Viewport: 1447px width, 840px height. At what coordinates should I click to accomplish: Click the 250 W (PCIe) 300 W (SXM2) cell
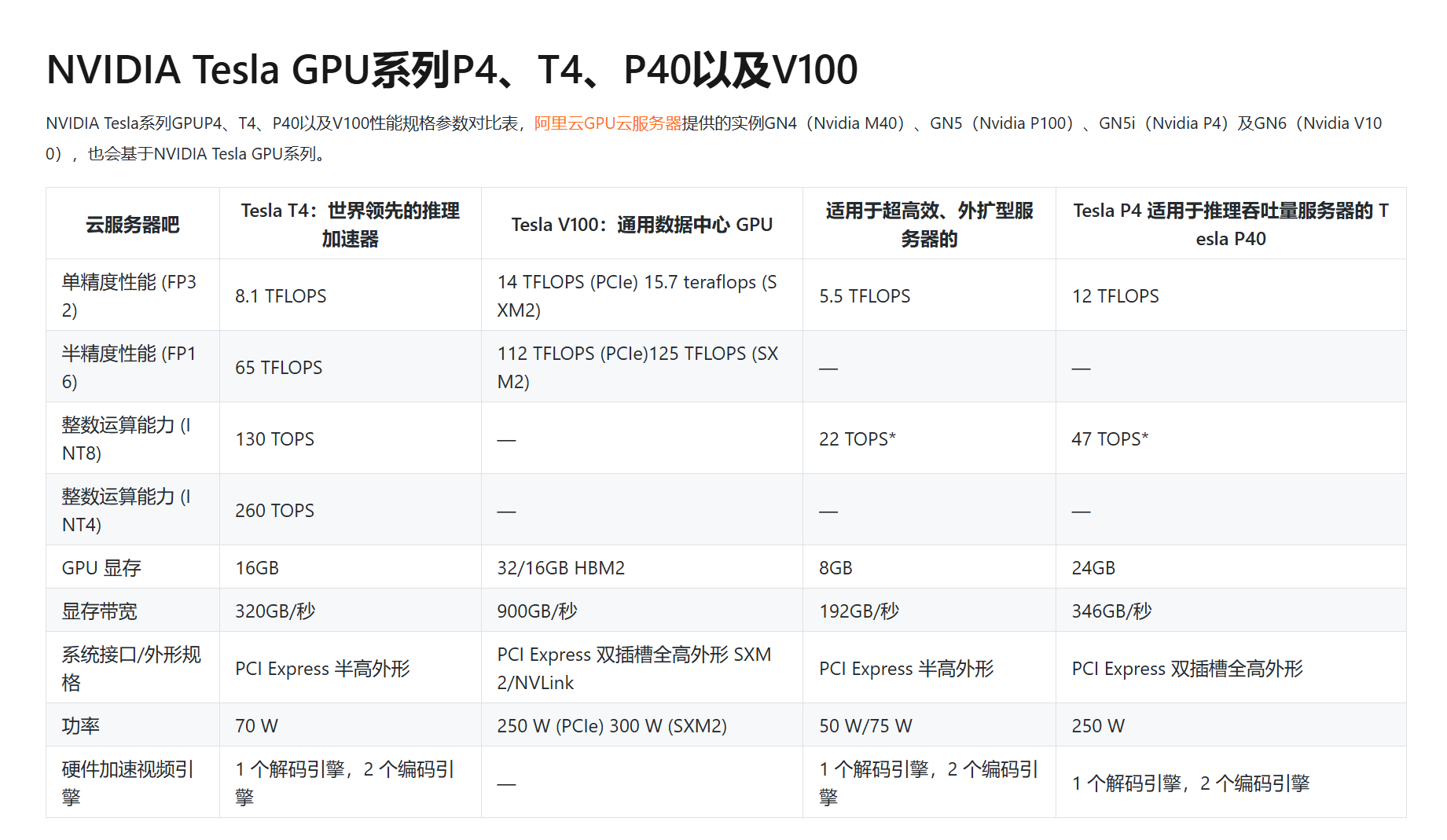click(642, 726)
